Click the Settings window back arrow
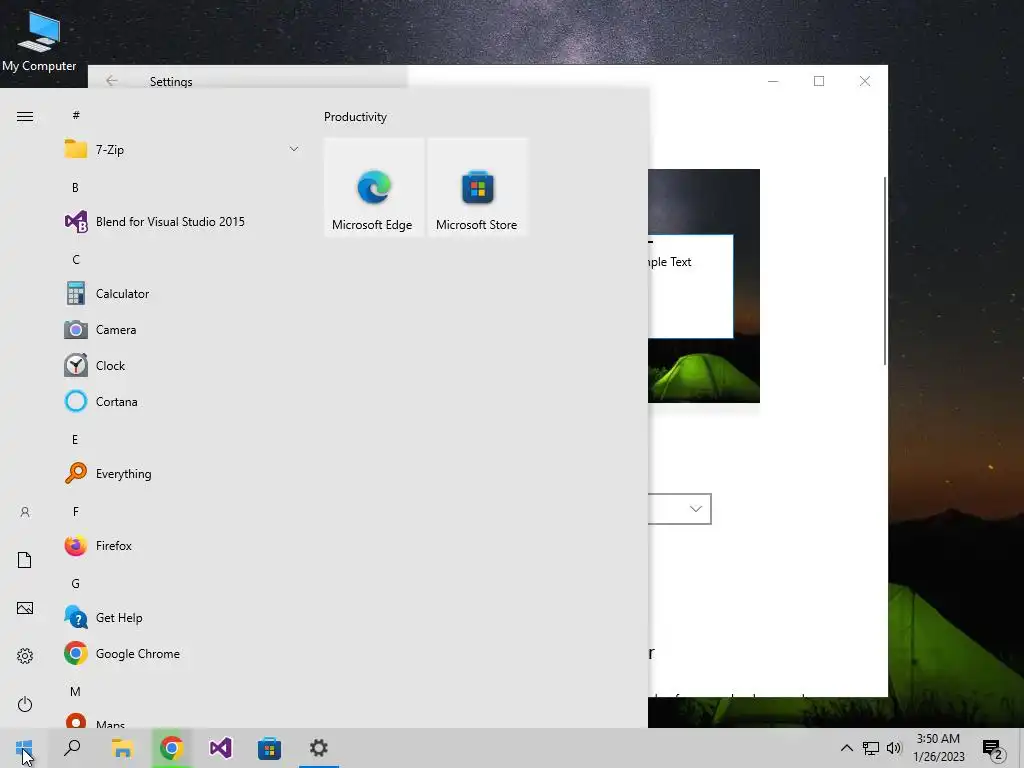1024x768 pixels. point(112,81)
